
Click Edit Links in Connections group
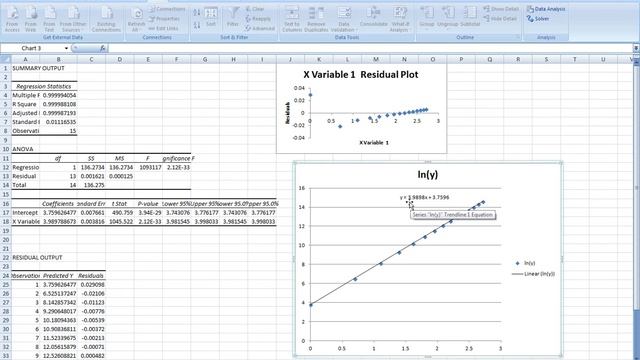click(x=164, y=29)
